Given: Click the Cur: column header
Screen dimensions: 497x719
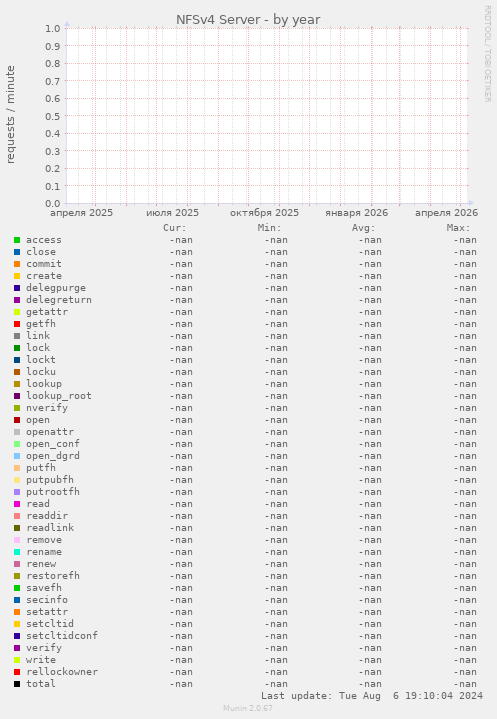Looking at the screenshot, I should 175,228.
